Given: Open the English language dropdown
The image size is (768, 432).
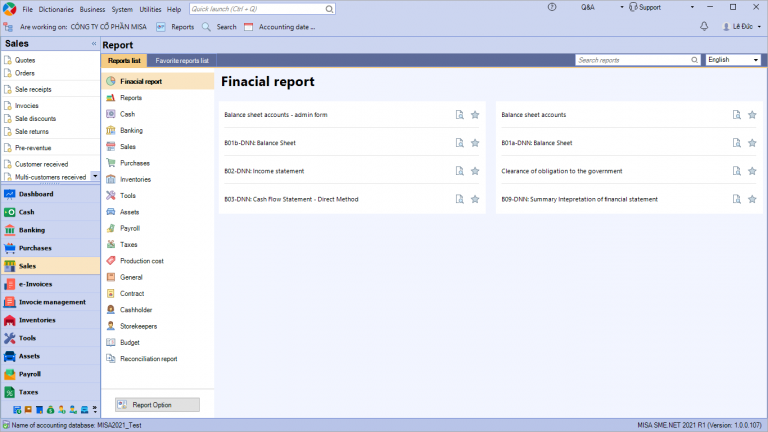Looking at the screenshot, I should click(733, 60).
